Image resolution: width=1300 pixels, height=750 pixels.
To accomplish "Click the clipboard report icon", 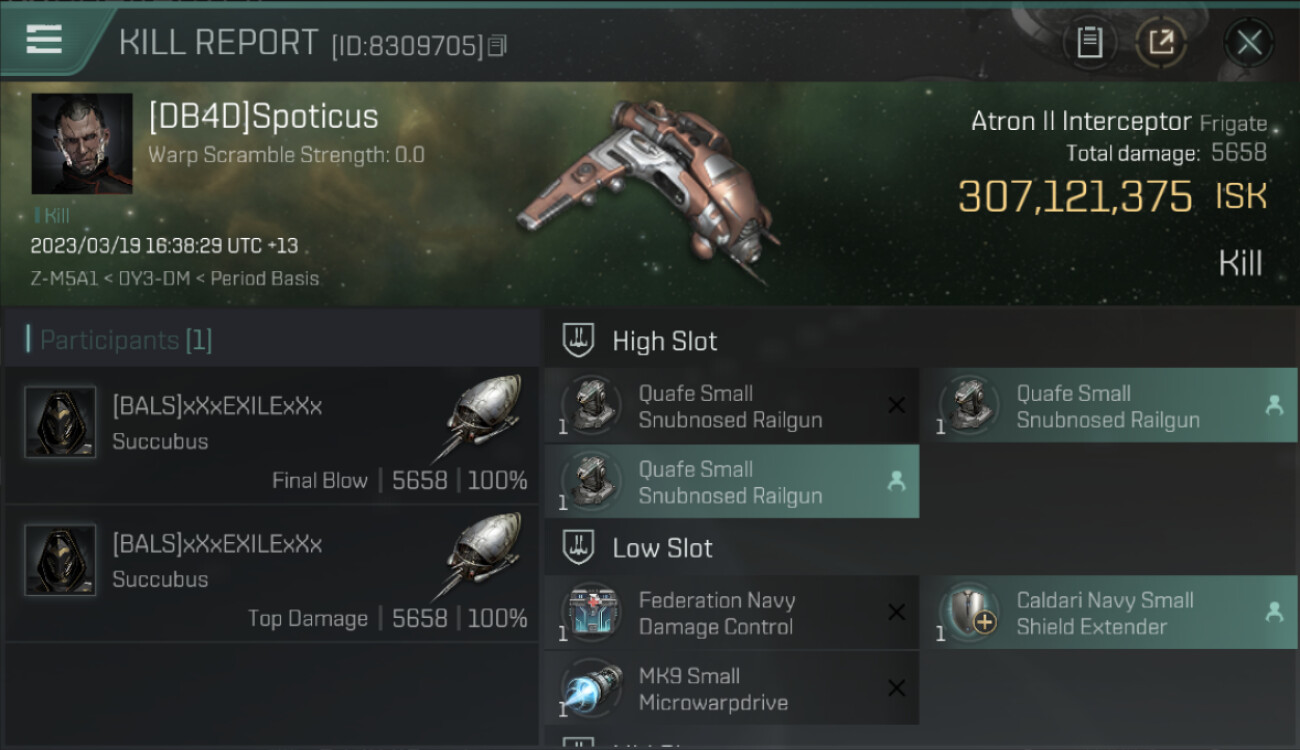I will click(1089, 42).
